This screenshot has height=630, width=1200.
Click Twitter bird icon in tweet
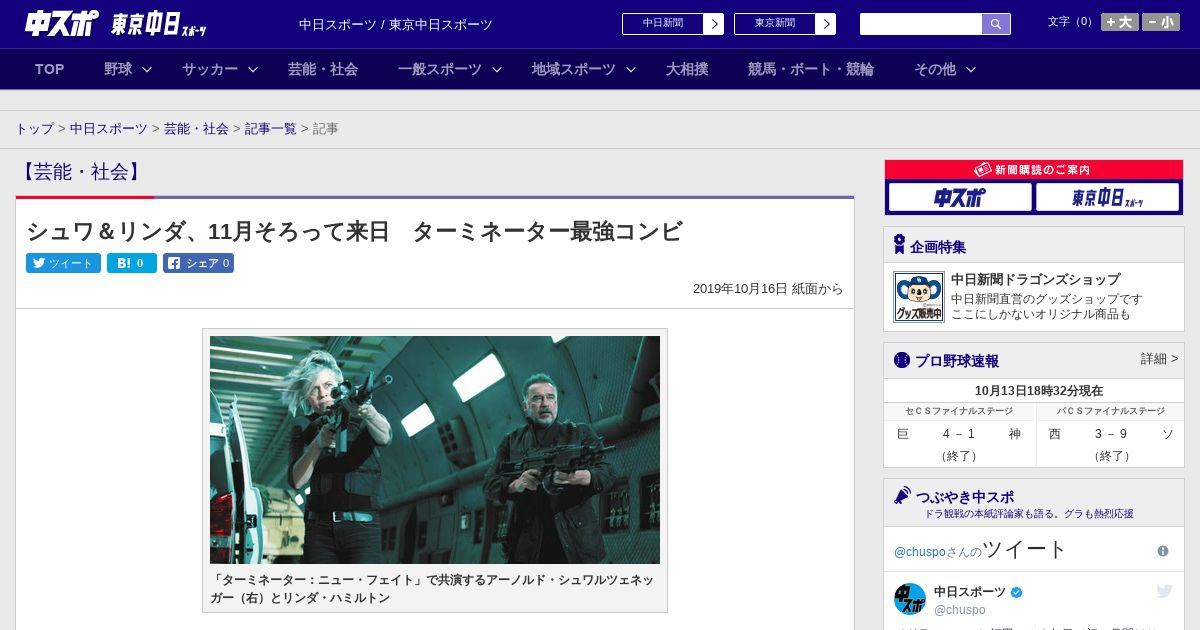pos(1164,592)
